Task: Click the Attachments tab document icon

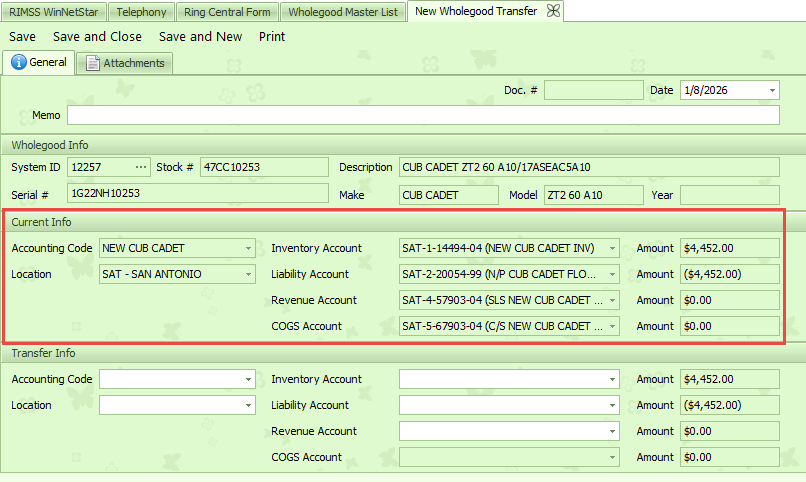Action: (93, 63)
